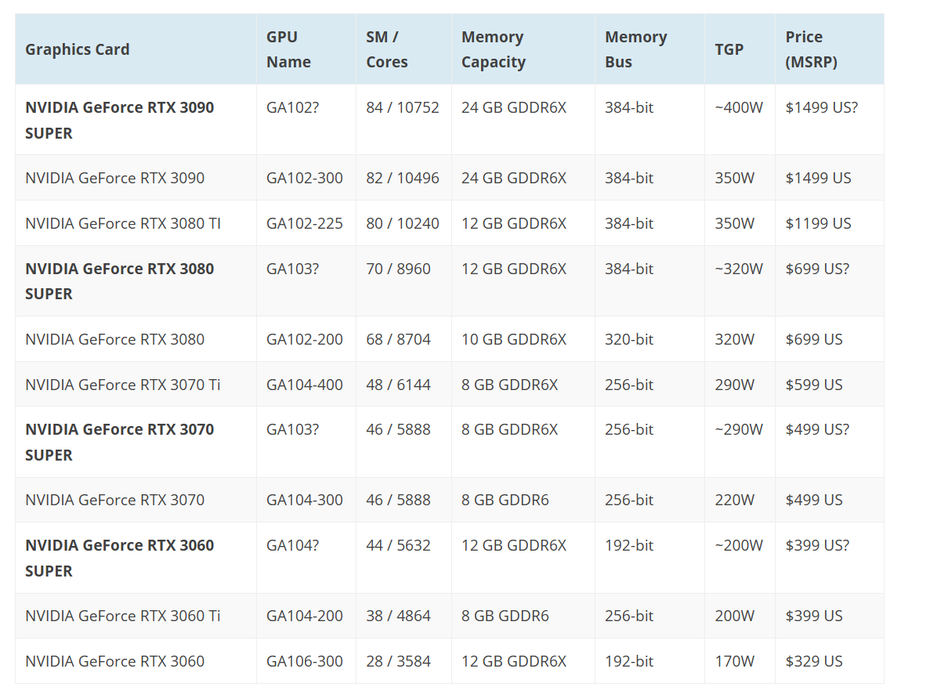Click the 48 / 6144 cores value
The image size is (930, 694).
[x=398, y=385]
